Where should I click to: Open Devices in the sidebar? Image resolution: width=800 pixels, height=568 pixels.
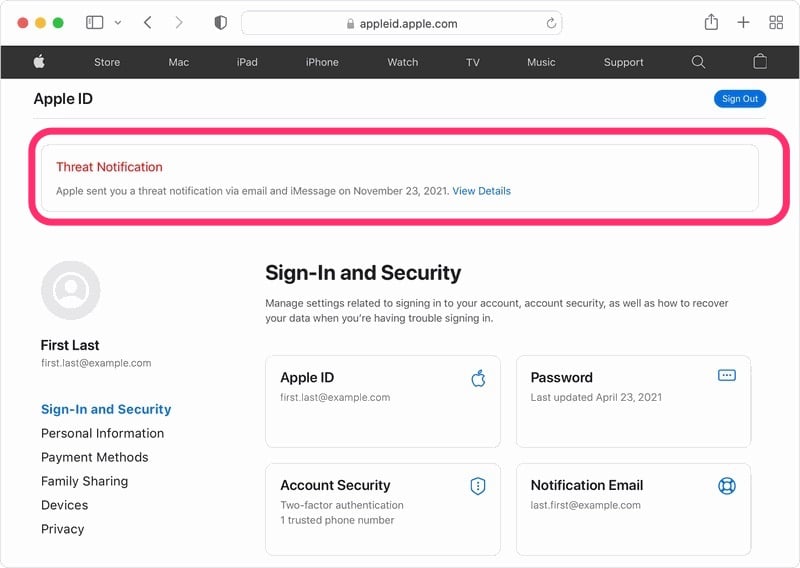[x=64, y=505]
